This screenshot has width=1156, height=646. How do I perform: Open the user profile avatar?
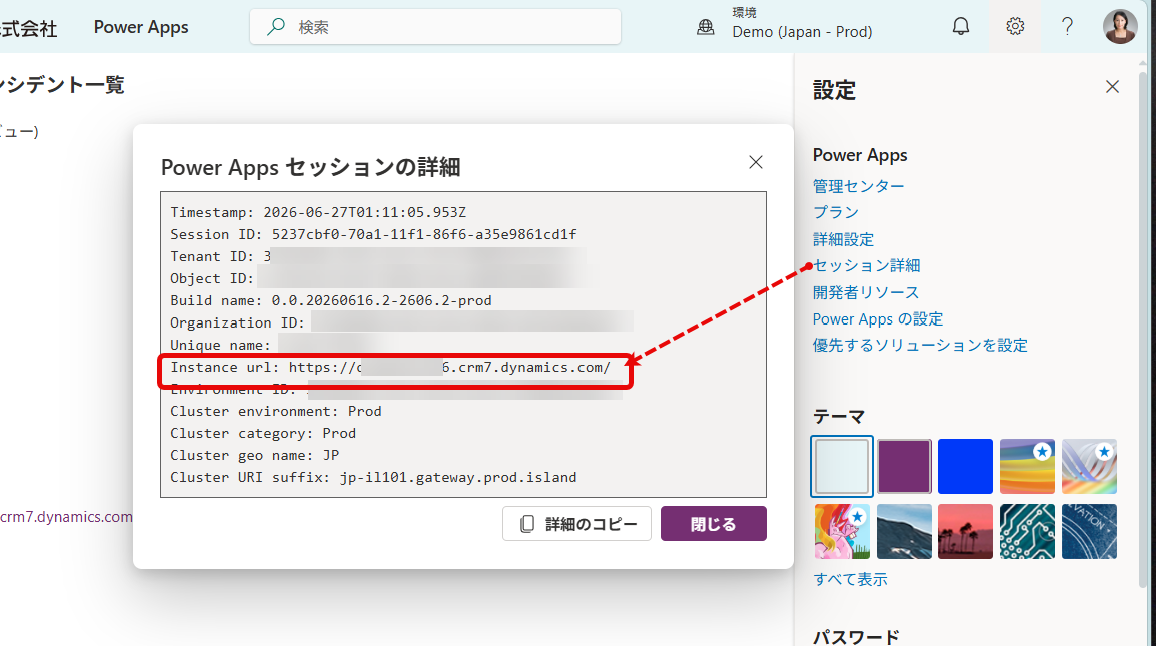pos(1120,27)
